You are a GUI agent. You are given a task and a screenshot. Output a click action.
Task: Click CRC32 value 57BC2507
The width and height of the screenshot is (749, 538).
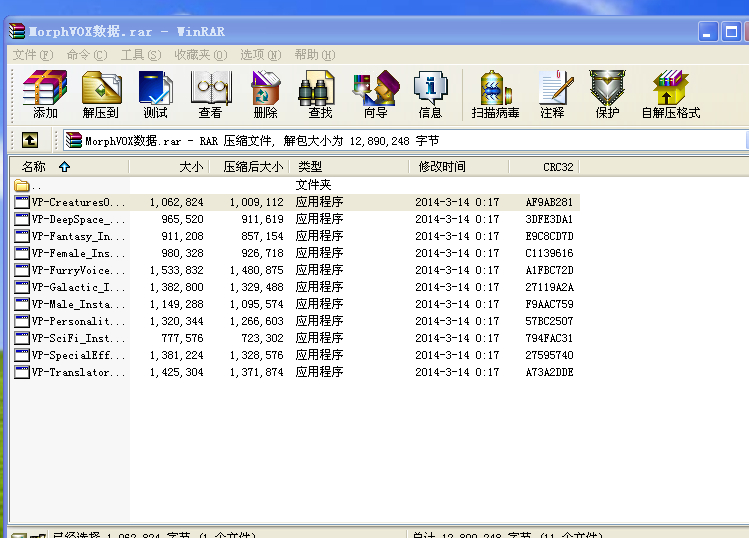[x=549, y=321]
